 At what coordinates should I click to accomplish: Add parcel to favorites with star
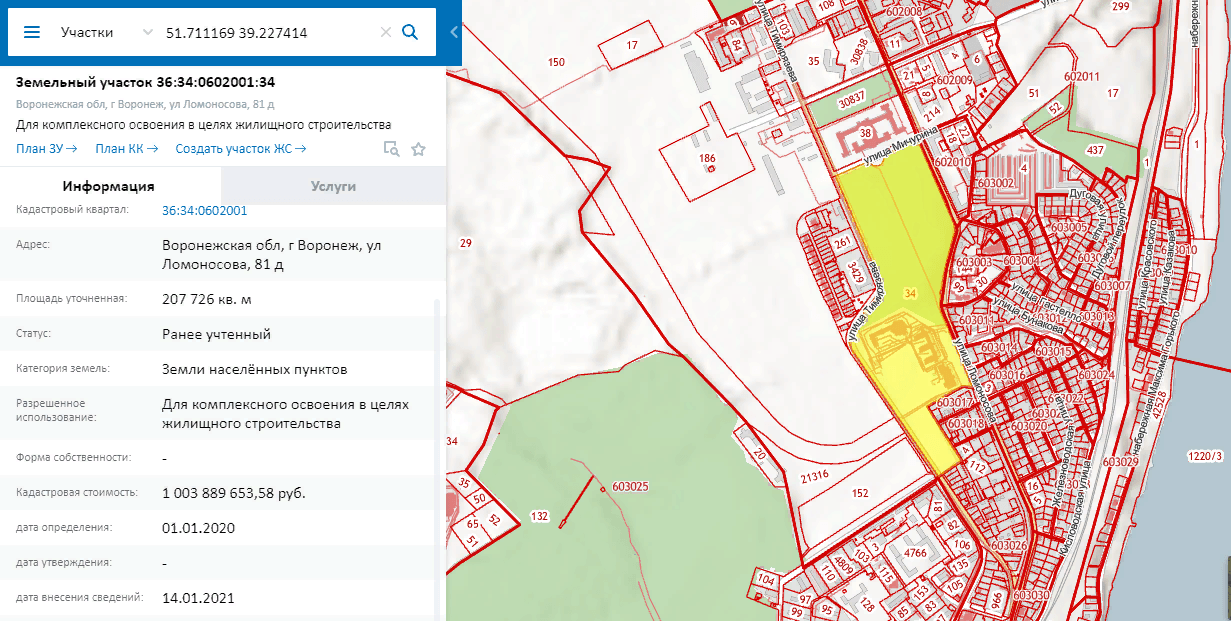(418, 149)
